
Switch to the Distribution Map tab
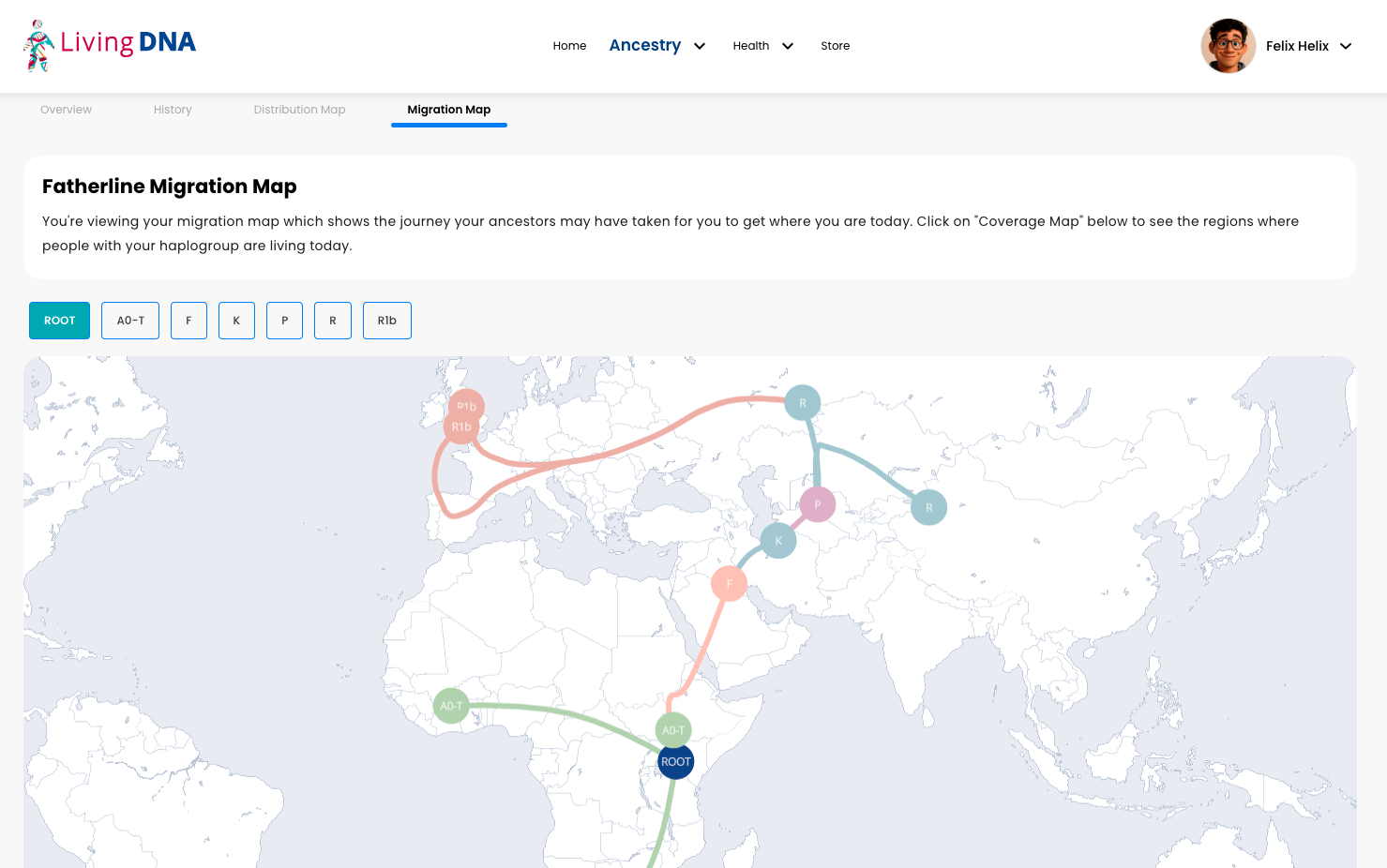tap(299, 110)
